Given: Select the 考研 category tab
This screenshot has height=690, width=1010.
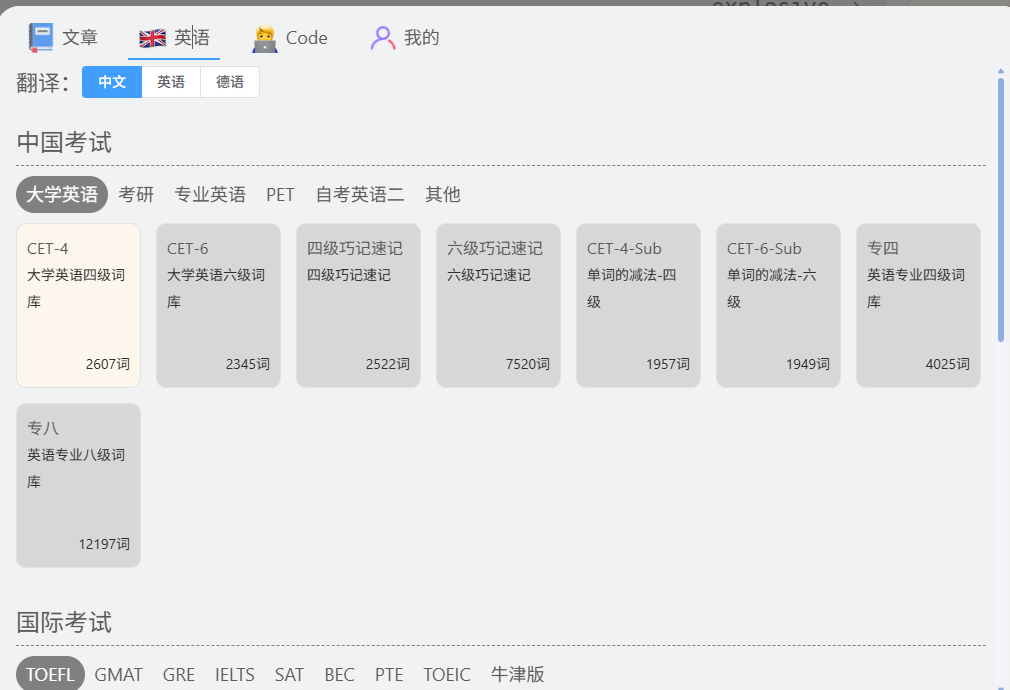Looking at the screenshot, I should 136,195.
